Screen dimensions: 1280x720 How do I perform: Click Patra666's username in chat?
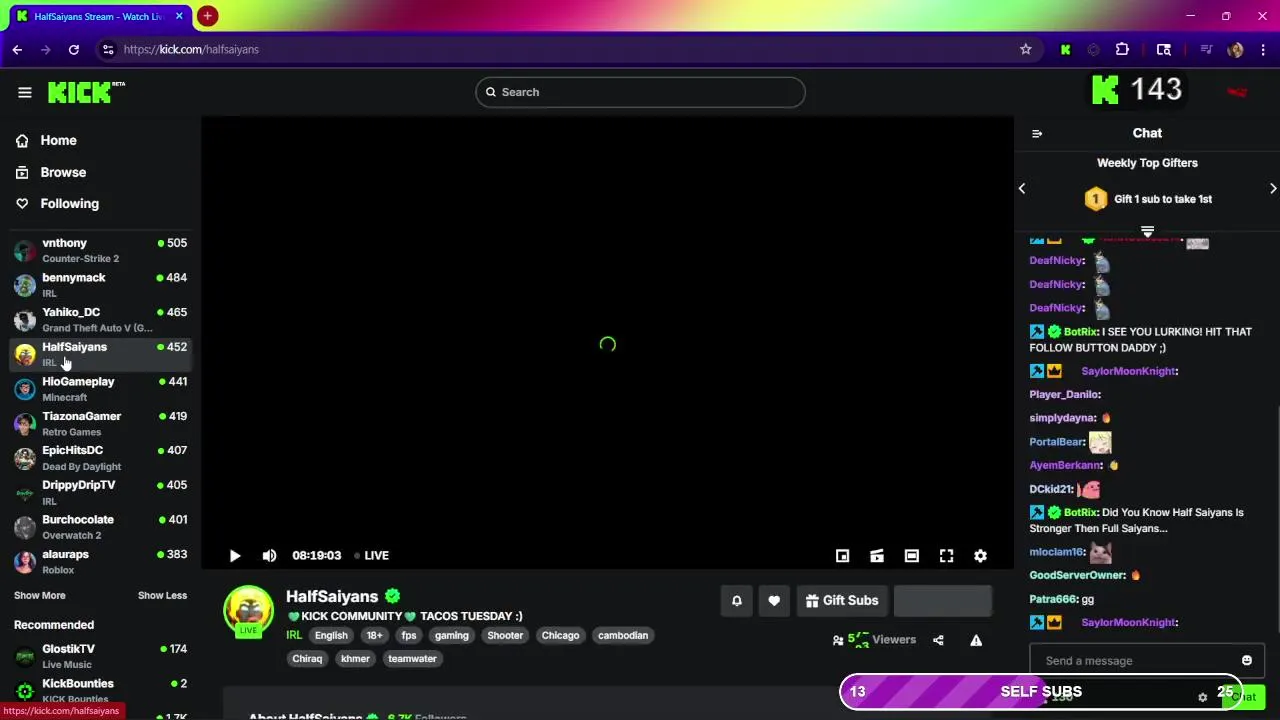pyautogui.click(x=1054, y=600)
